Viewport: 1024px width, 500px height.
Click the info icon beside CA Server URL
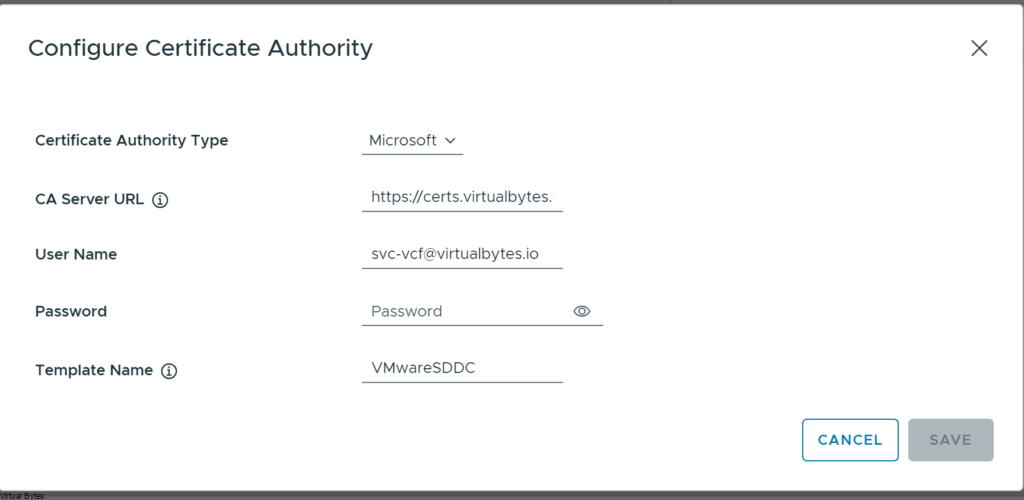[x=160, y=199]
